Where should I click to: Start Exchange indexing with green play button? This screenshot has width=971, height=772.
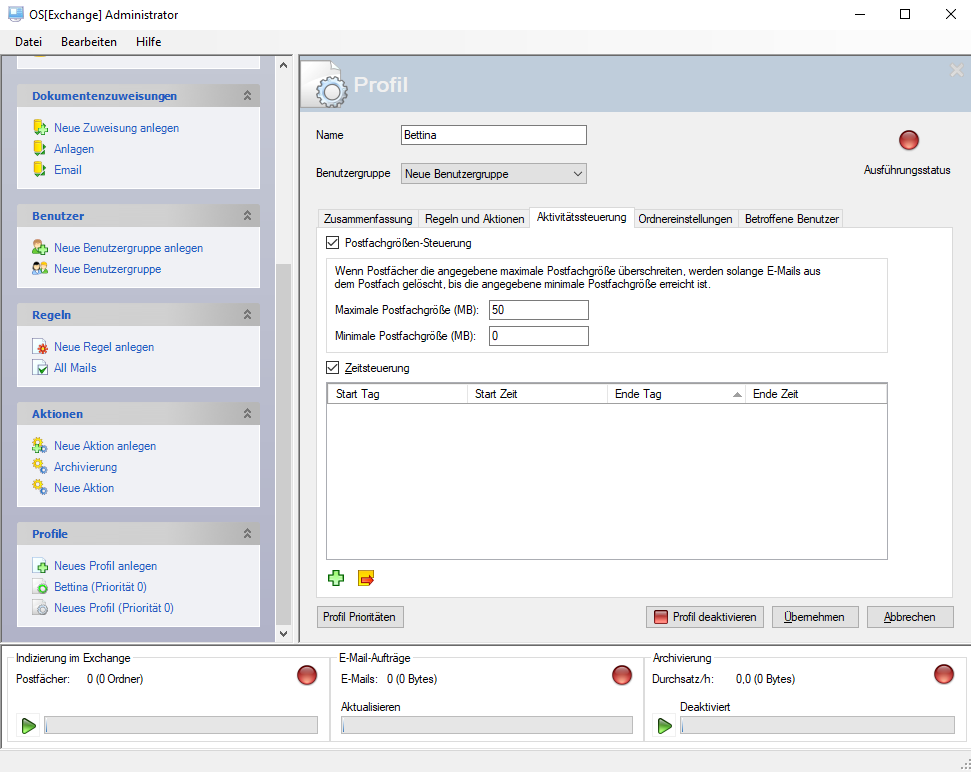29,725
